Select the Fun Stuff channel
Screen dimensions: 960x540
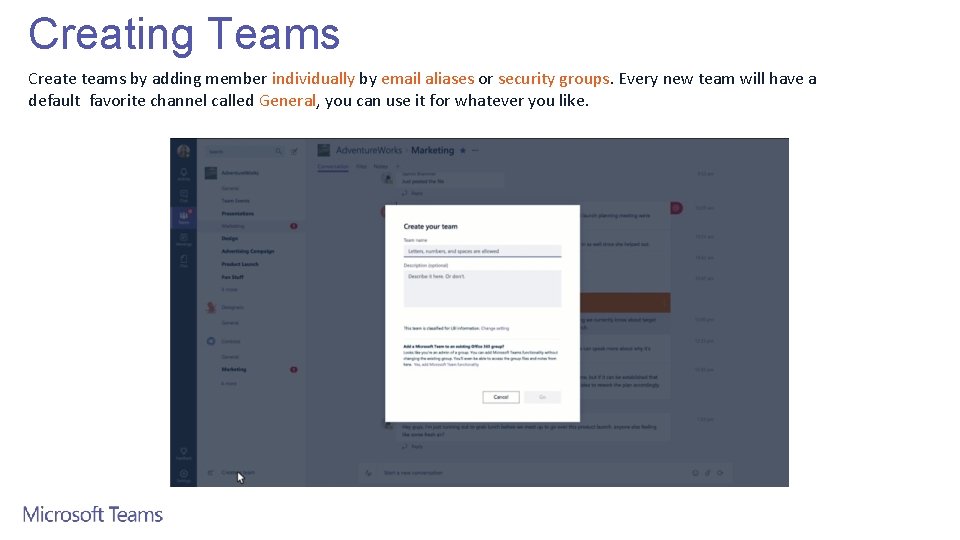pos(233,277)
